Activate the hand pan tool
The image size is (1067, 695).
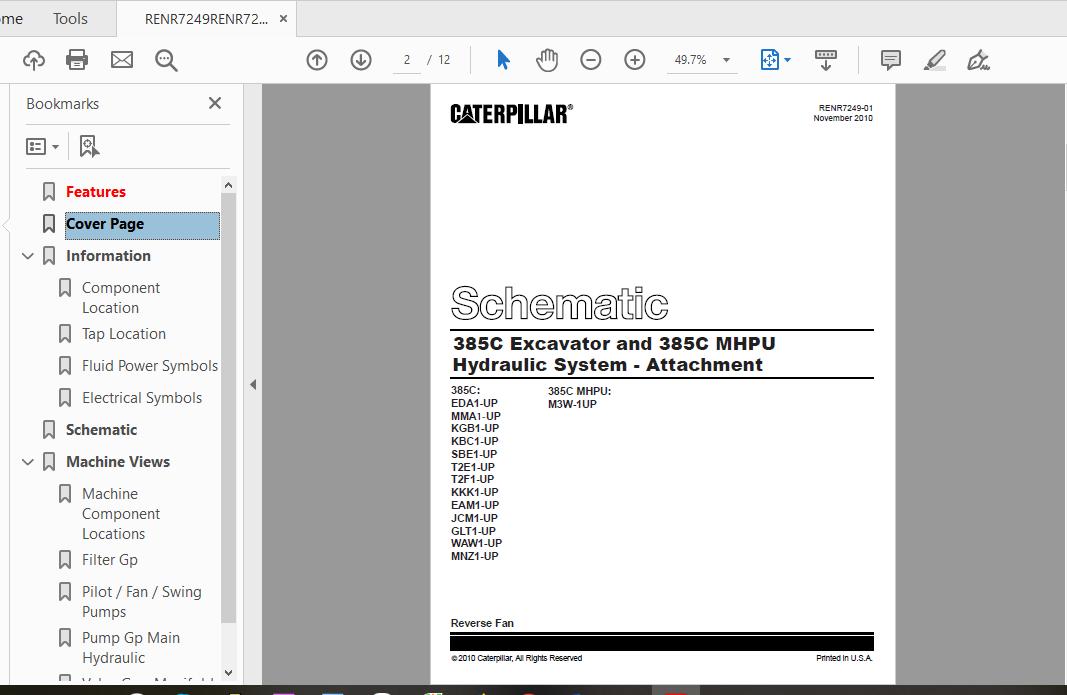point(547,61)
